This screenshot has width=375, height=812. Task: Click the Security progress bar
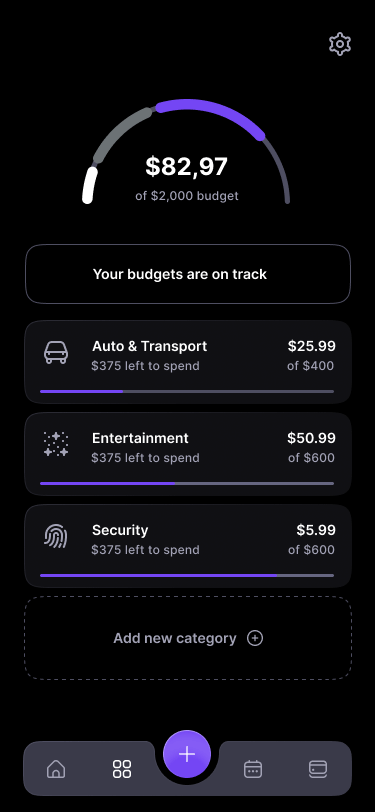[x=187, y=575]
